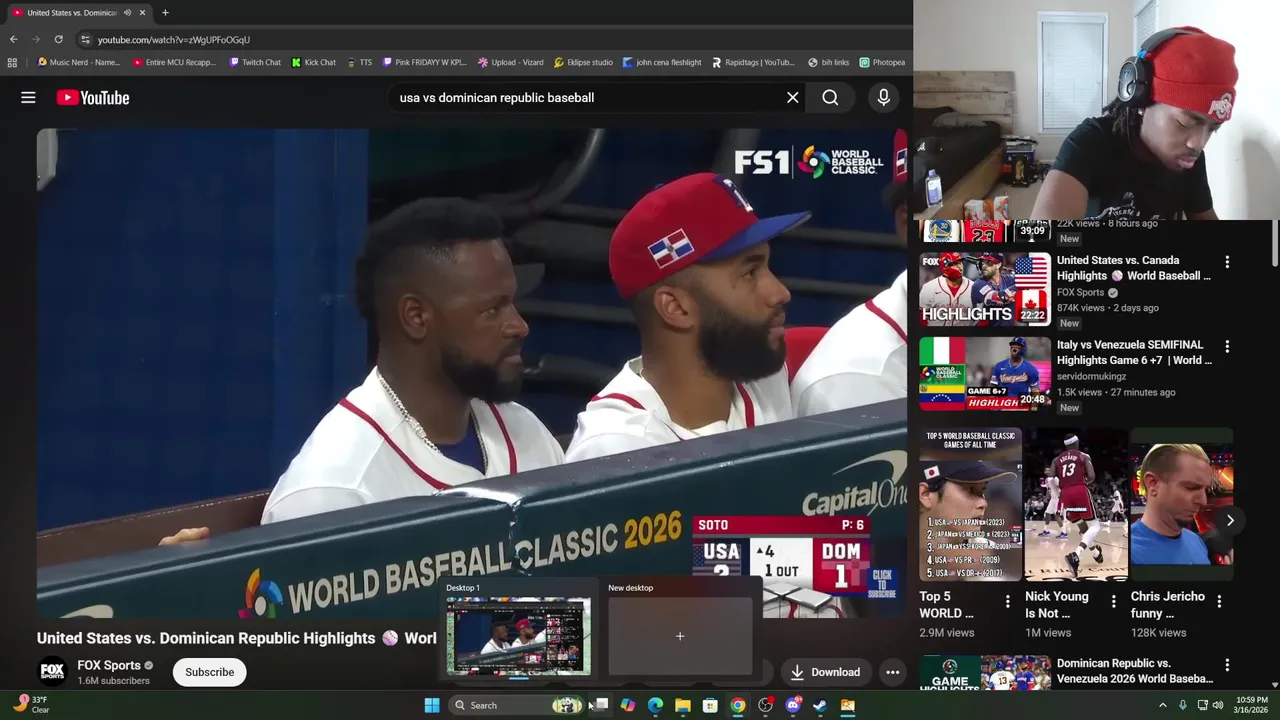Mute the tab via its audio icon
This screenshot has height=720, width=1280.
[x=127, y=13]
